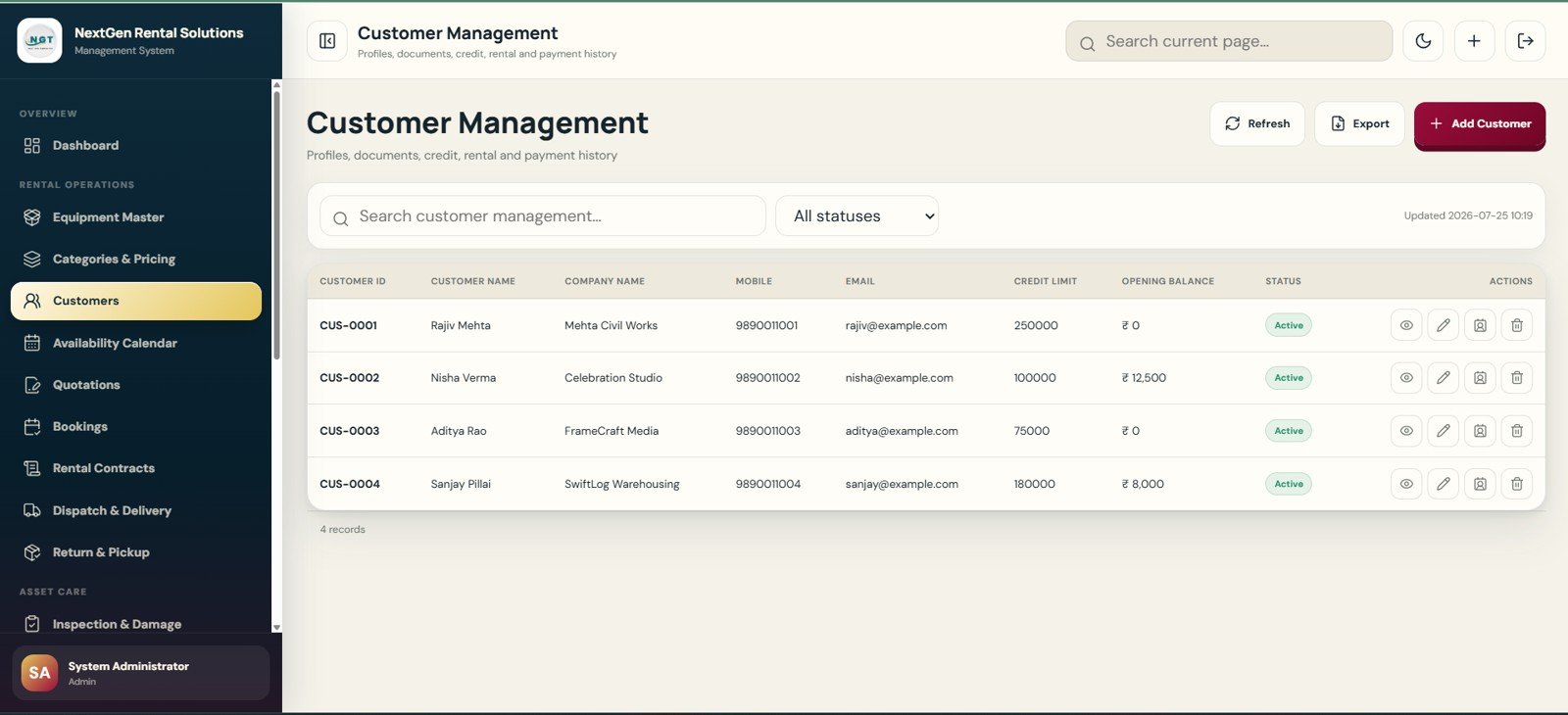The width and height of the screenshot is (1568, 715).
Task: Click mobile number 9890011002
Action: pos(768,378)
